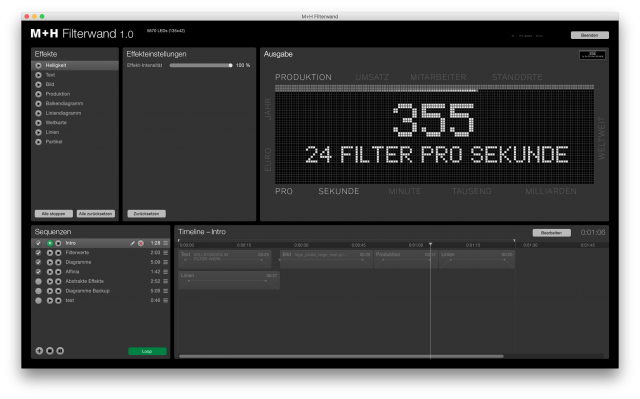This screenshot has width=640, height=399.
Task: Play the Weltkarte effect
Action: (x=38, y=123)
